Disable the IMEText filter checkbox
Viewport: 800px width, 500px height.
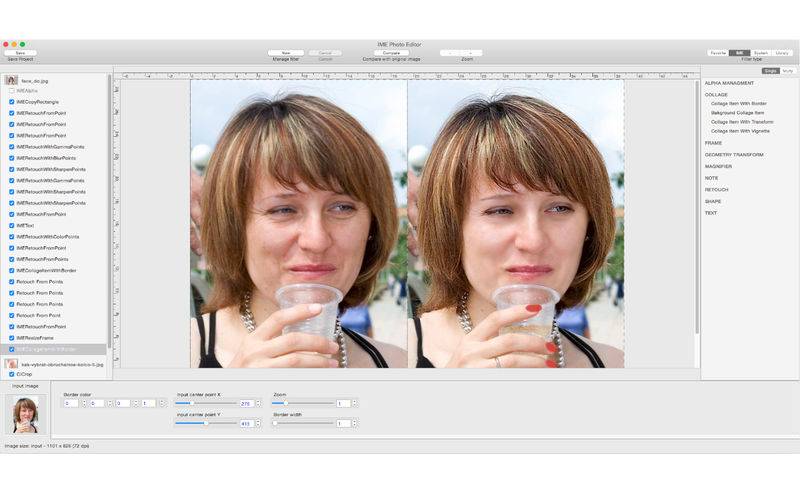[12, 226]
